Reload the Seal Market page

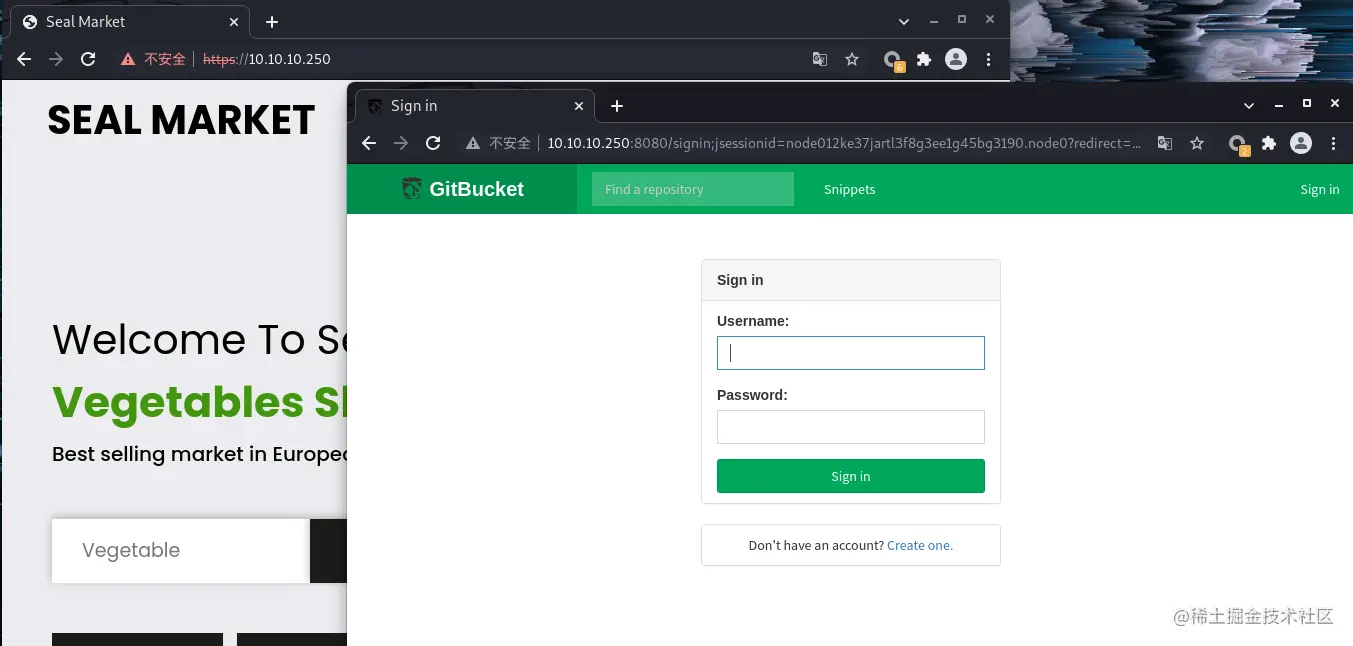tap(88, 60)
